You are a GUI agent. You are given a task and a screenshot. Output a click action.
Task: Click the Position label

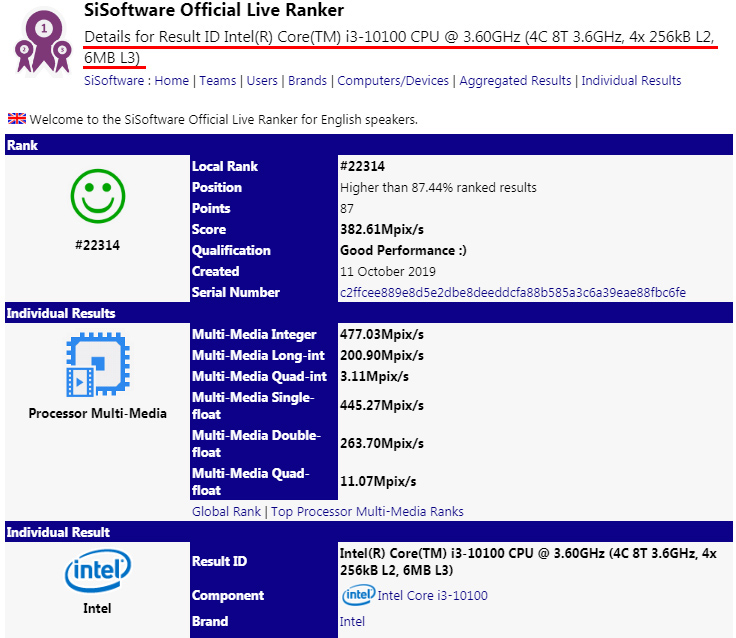coord(217,187)
